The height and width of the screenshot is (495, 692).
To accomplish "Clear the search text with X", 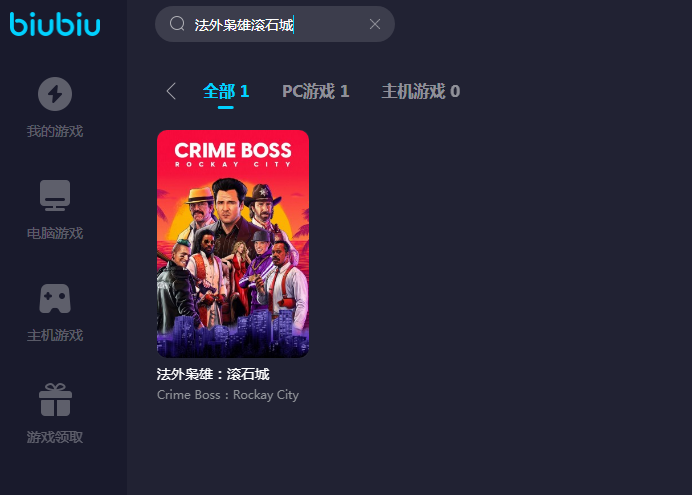I will 375,24.
